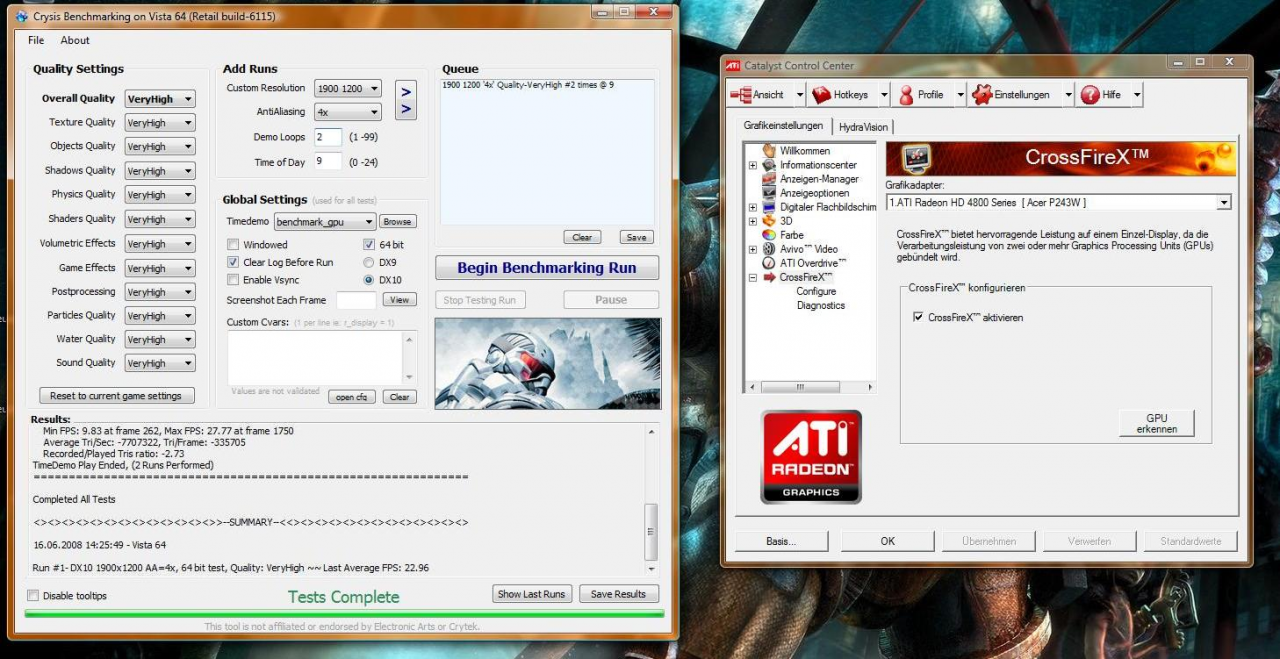Switch to the HydraVision tab
The height and width of the screenshot is (659, 1280).
point(864,127)
